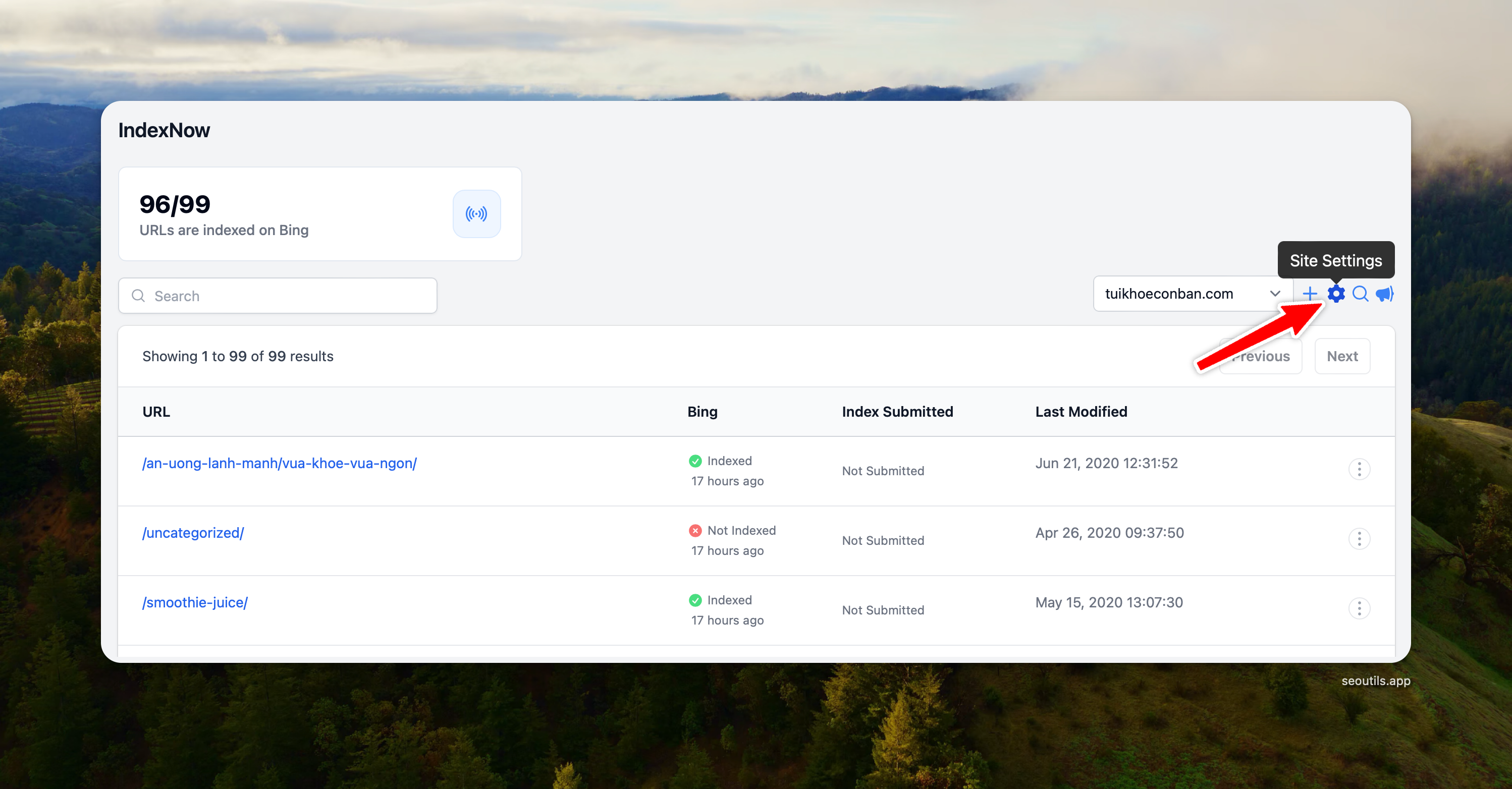Image resolution: width=1512 pixels, height=789 pixels.
Task: Open options menu for /uncategorized/ row
Action: pyautogui.click(x=1359, y=538)
